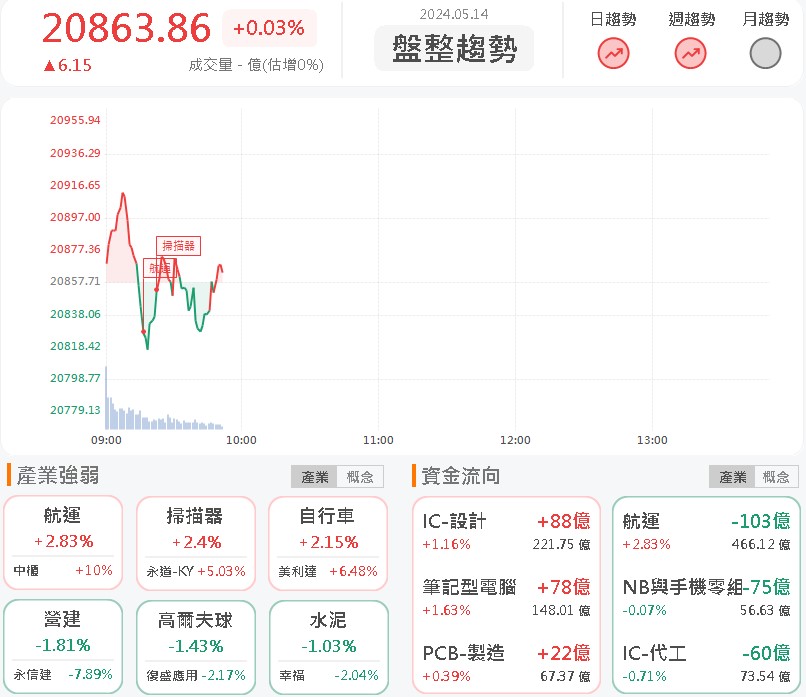The width and height of the screenshot is (806, 697).
Task: Click the 20857.71 reference price label
Action: pyautogui.click(x=75, y=281)
